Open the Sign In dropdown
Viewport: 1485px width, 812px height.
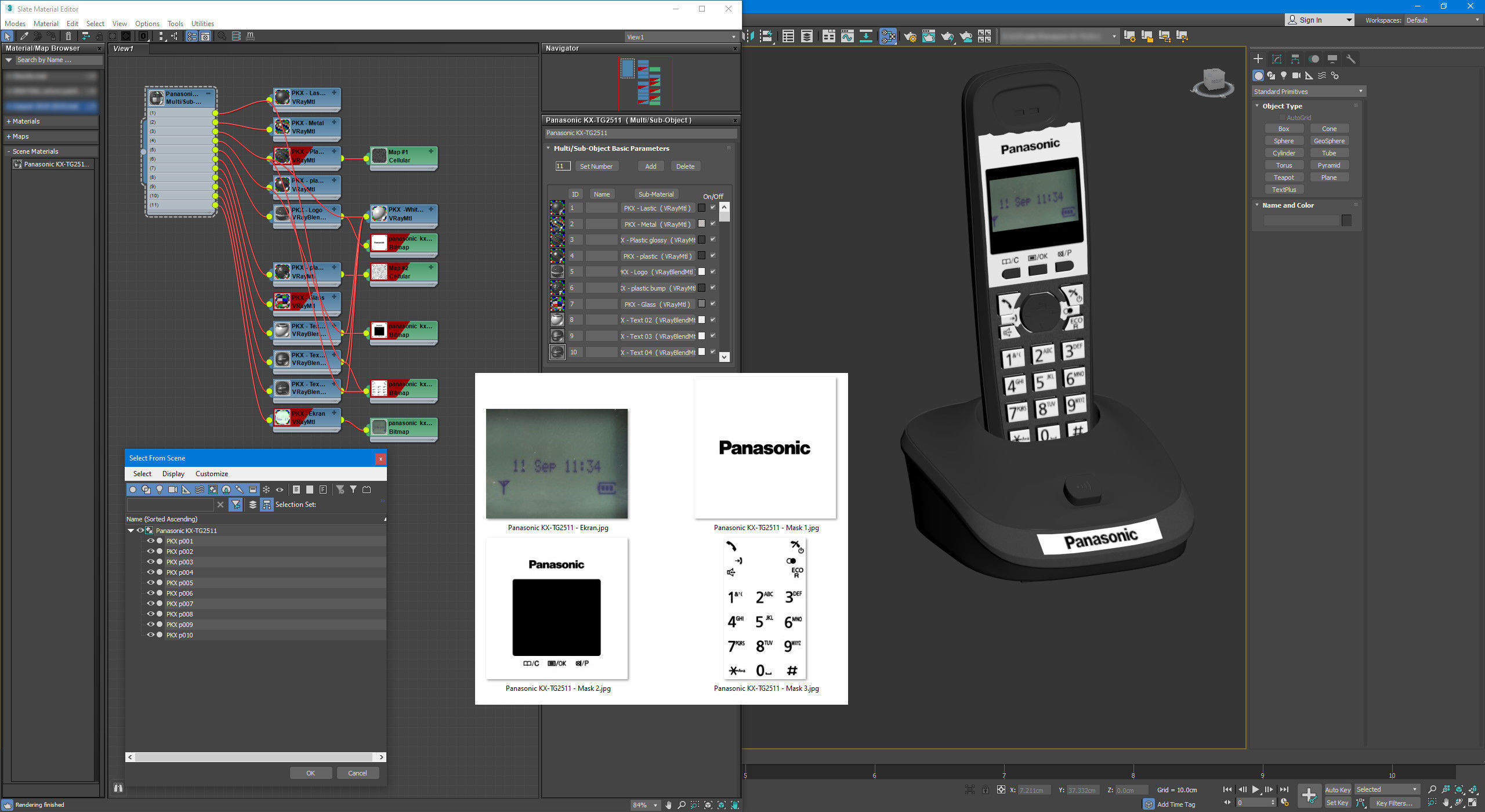tap(1319, 20)
